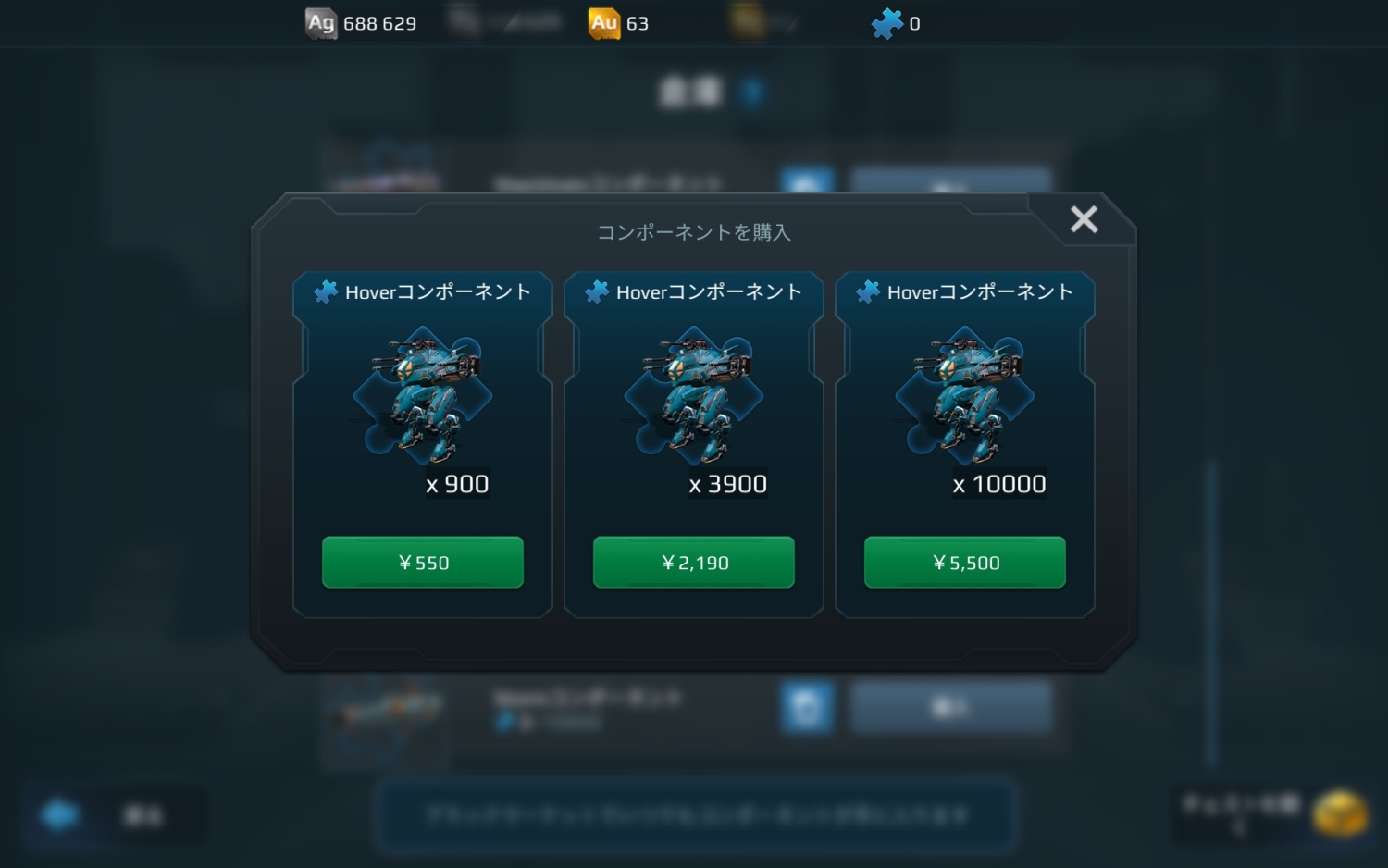This screenshot has height=868, width=1388.
Task: Select Hover robot image in 10000 pack
Action: (965, 395)
